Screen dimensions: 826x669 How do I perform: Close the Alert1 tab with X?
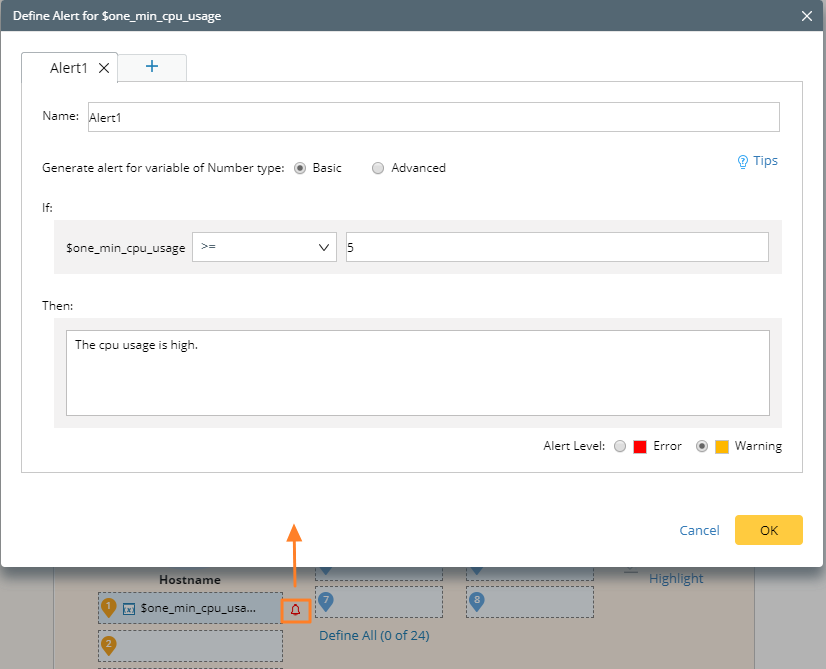[104, 68]
